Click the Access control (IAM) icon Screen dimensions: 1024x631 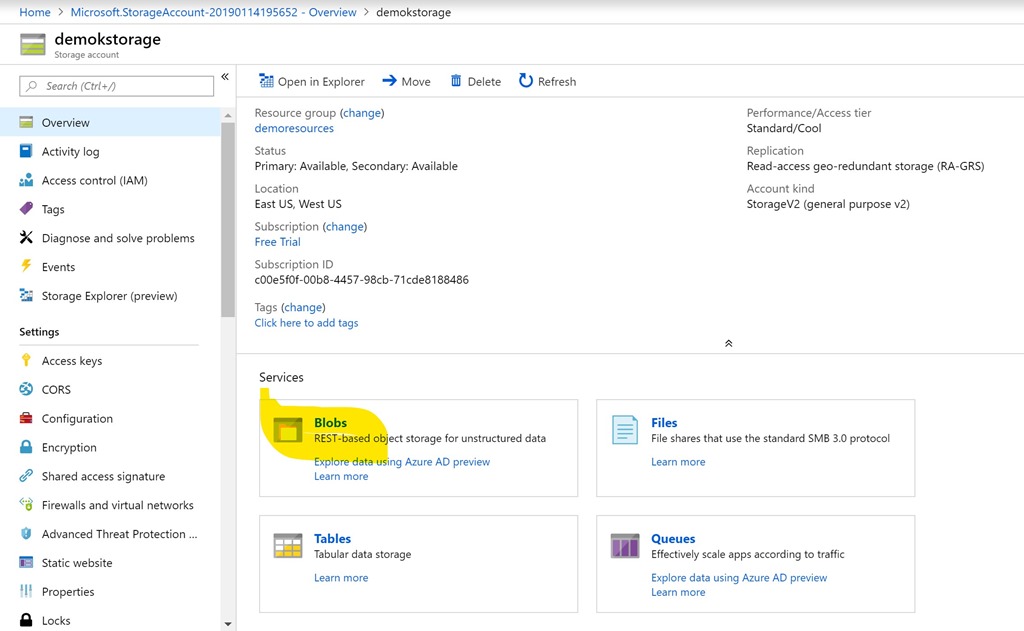26,180
